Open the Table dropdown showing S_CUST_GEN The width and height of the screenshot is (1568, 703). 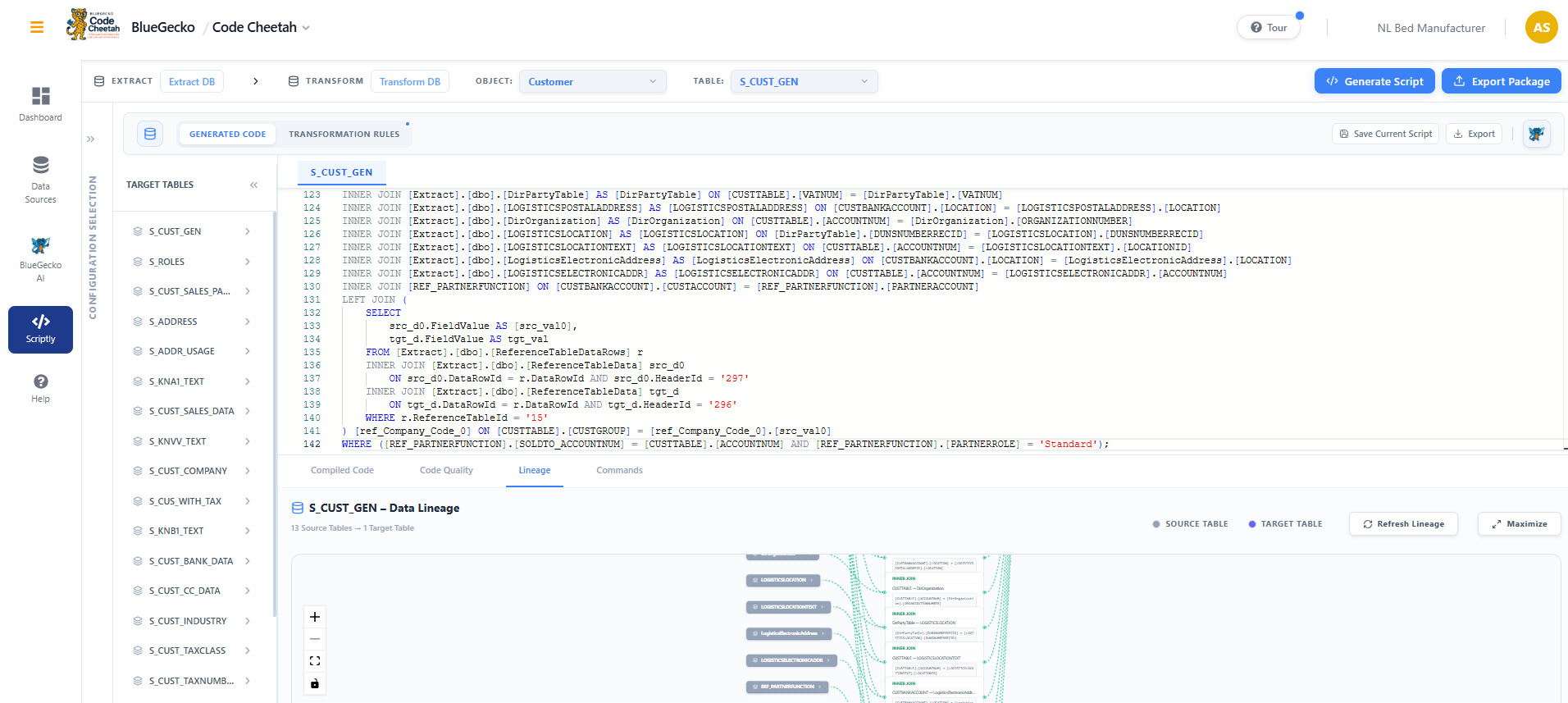804,81
